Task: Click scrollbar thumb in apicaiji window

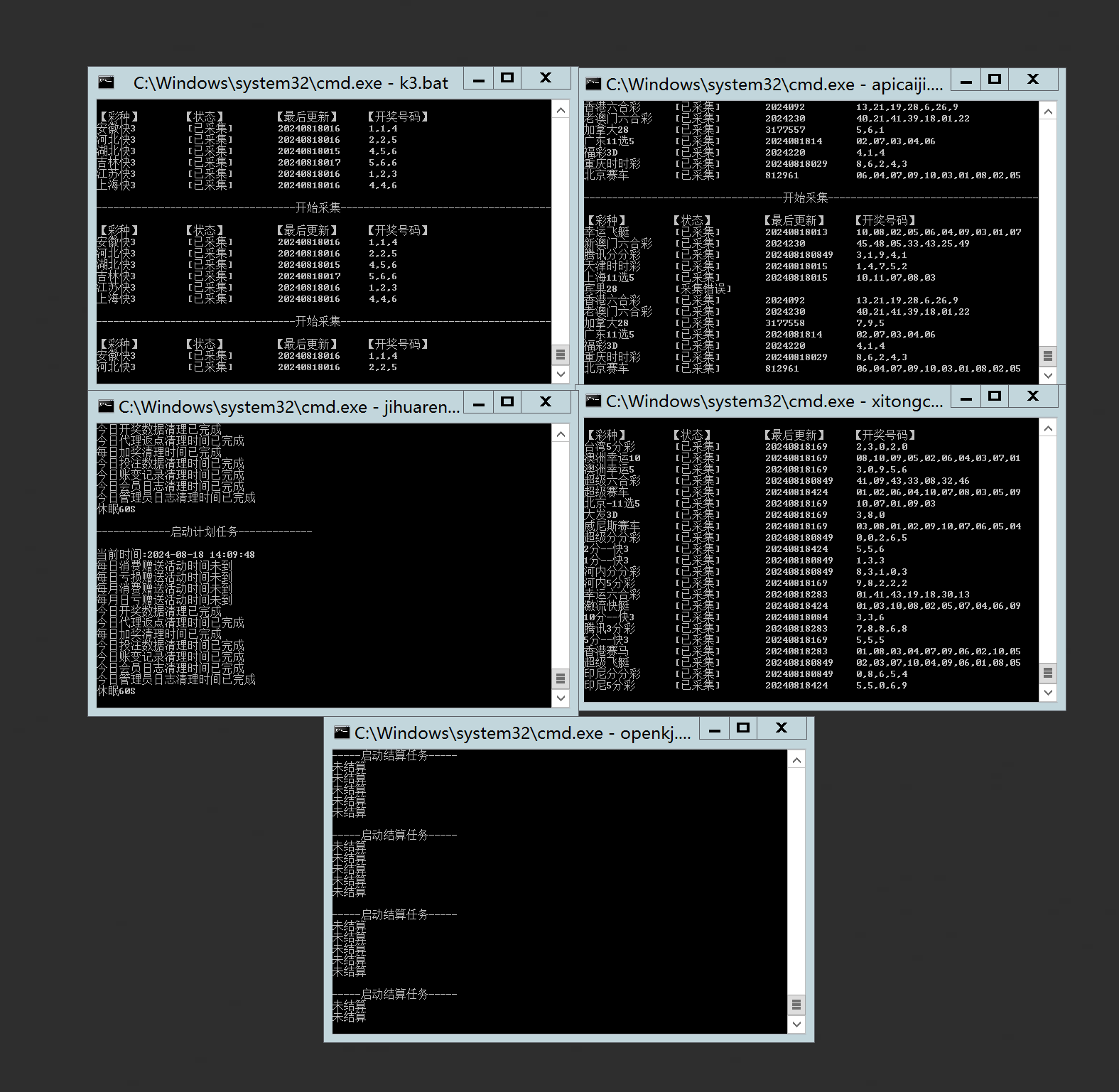Action: point(1048,355)
